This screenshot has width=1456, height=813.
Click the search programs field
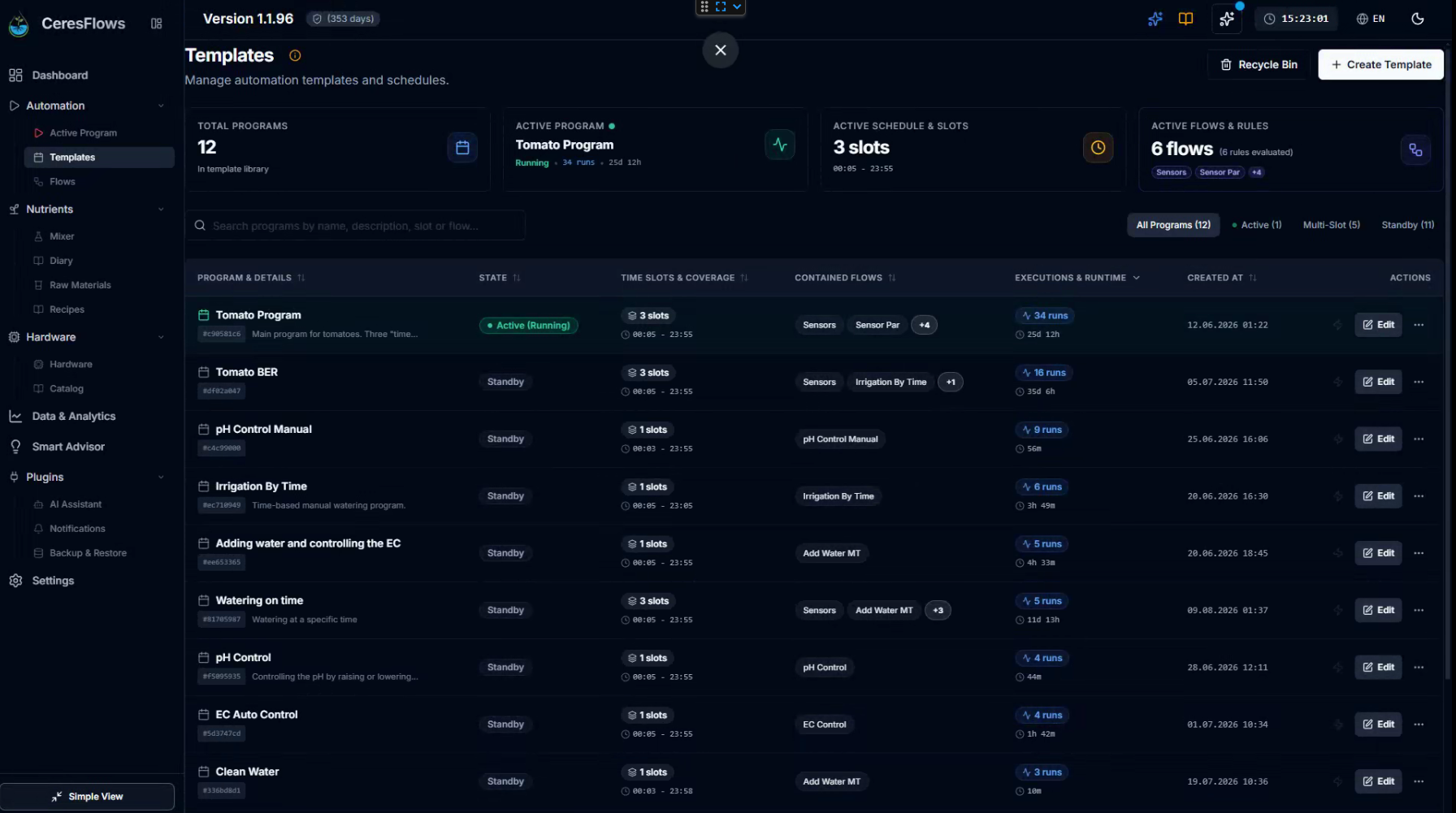pyautogui.click(x=355, y=226)
